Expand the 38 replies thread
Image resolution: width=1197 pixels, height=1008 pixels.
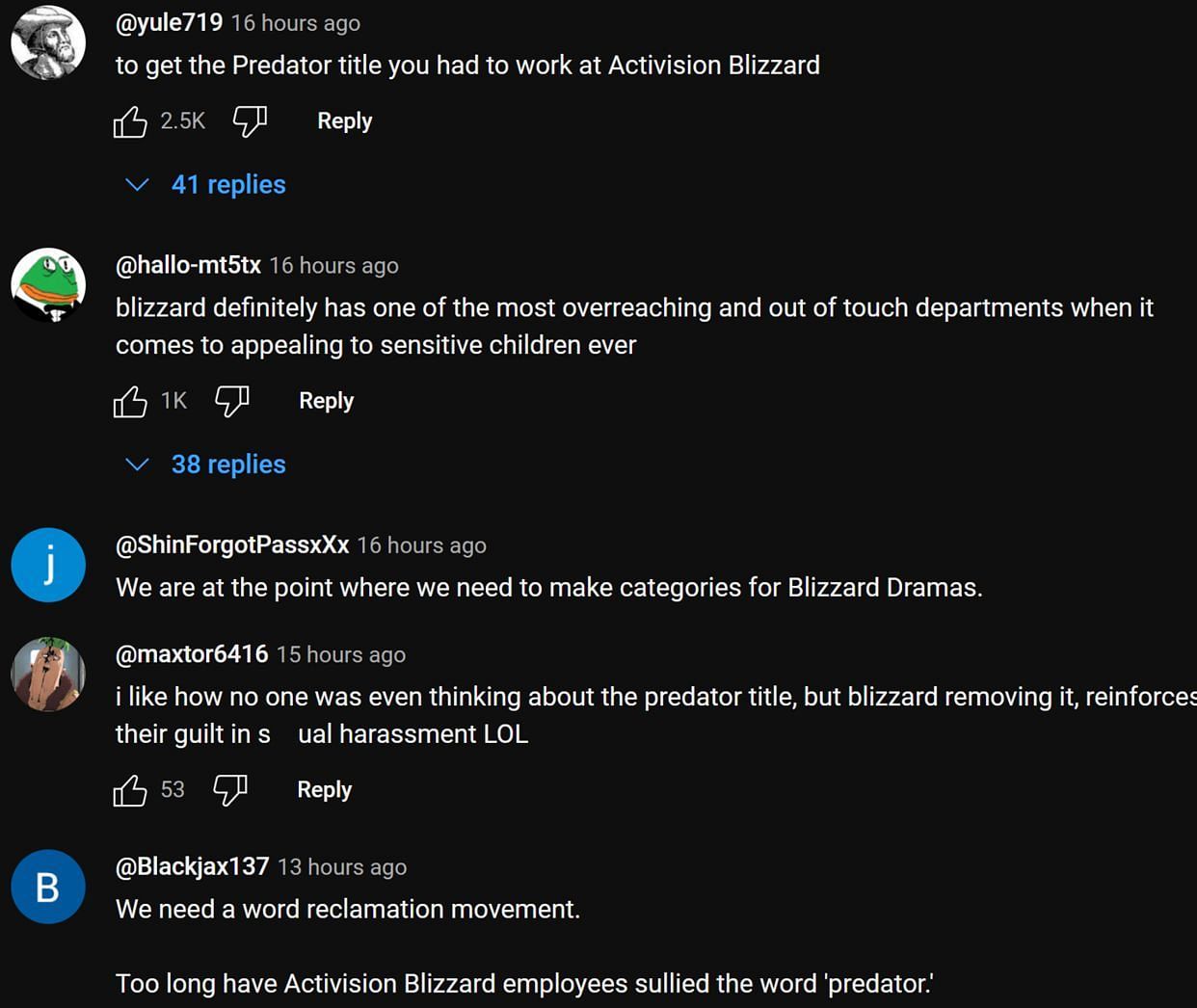point(227,464)
